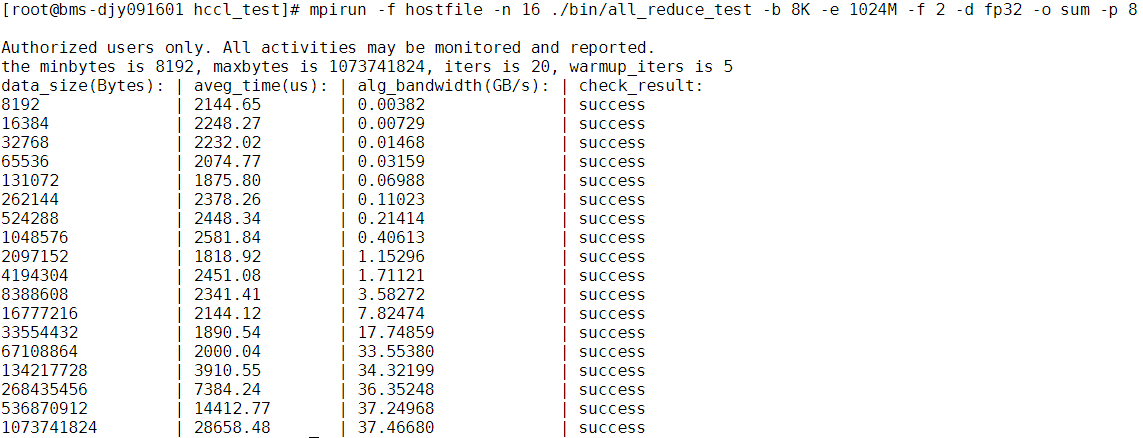Click the Authorized users only warning line
Viewport: 1143px width, 438px height.
(328, 48)
